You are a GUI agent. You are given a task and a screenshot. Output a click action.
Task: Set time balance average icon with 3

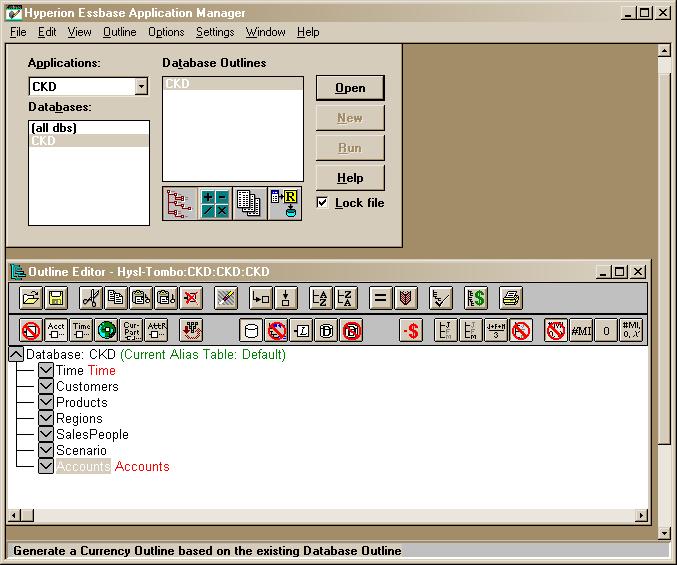pos(496,331)
